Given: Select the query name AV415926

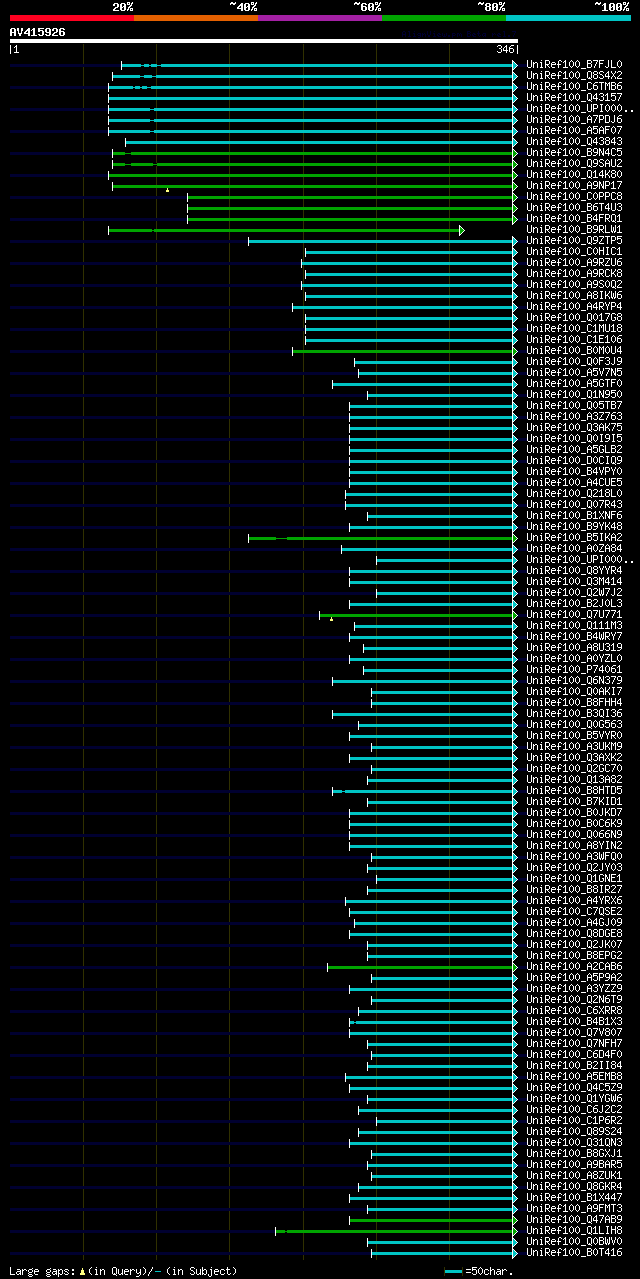Looking at the screenshot, I should [x=37, y=32].
